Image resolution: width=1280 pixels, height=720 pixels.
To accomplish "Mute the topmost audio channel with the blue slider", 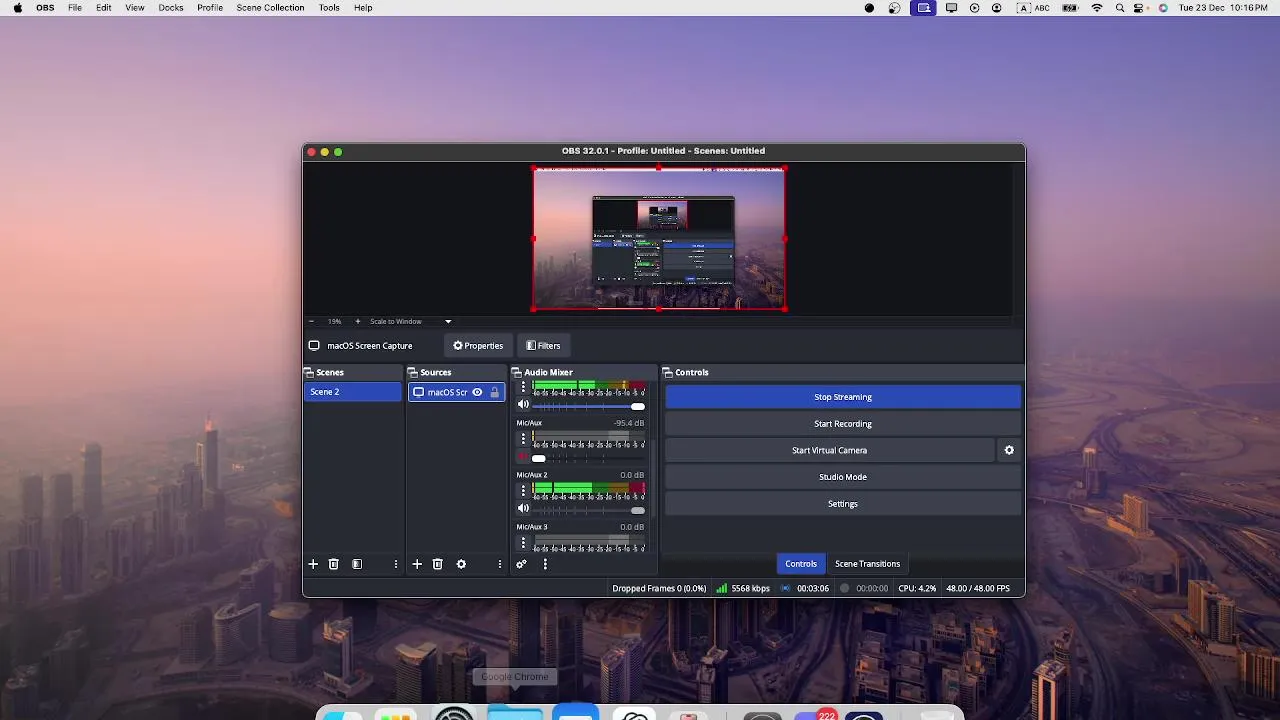I will pyautogui.click(x=522, y=405).
